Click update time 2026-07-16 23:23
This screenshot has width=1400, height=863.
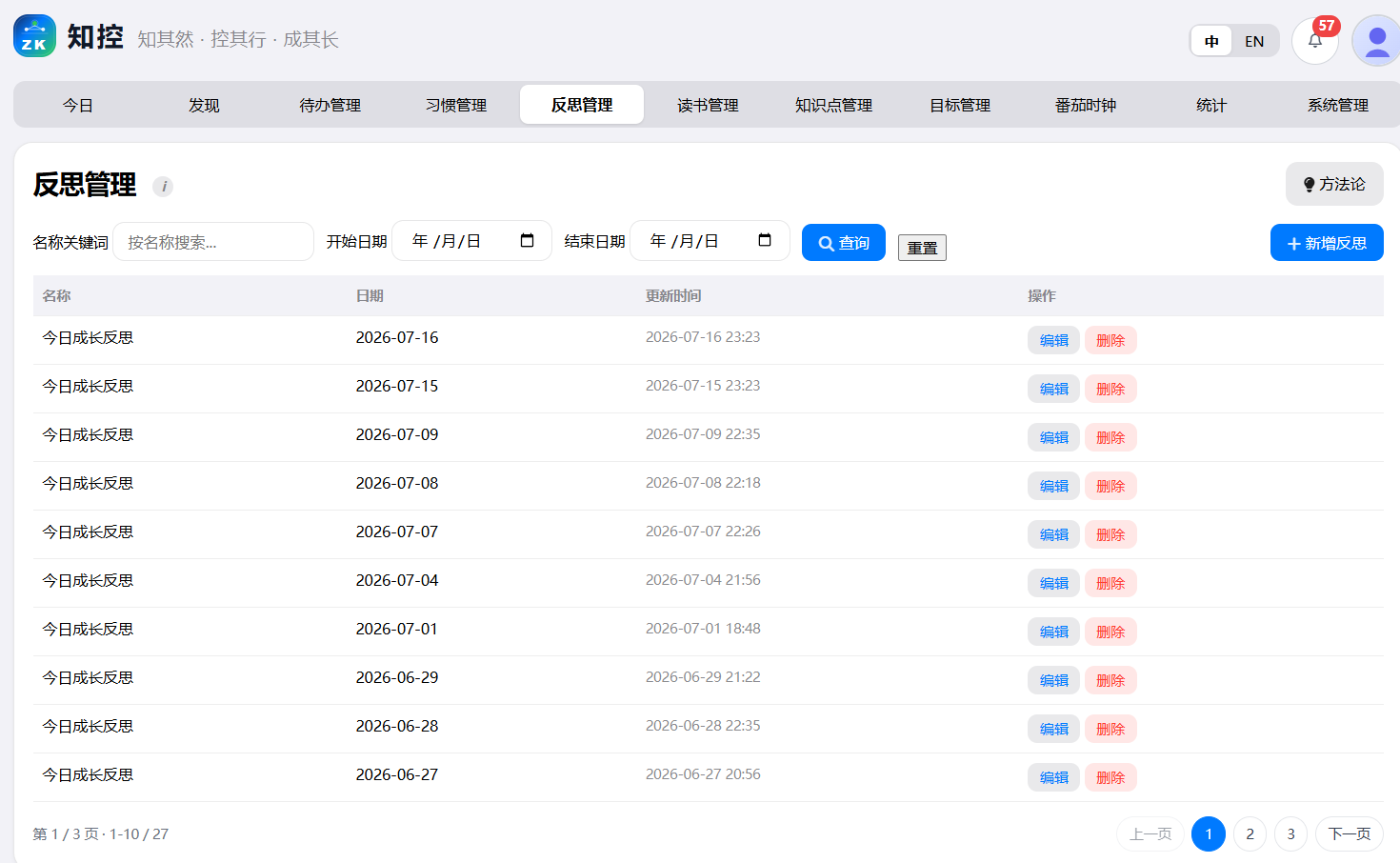tap(703, 337)
